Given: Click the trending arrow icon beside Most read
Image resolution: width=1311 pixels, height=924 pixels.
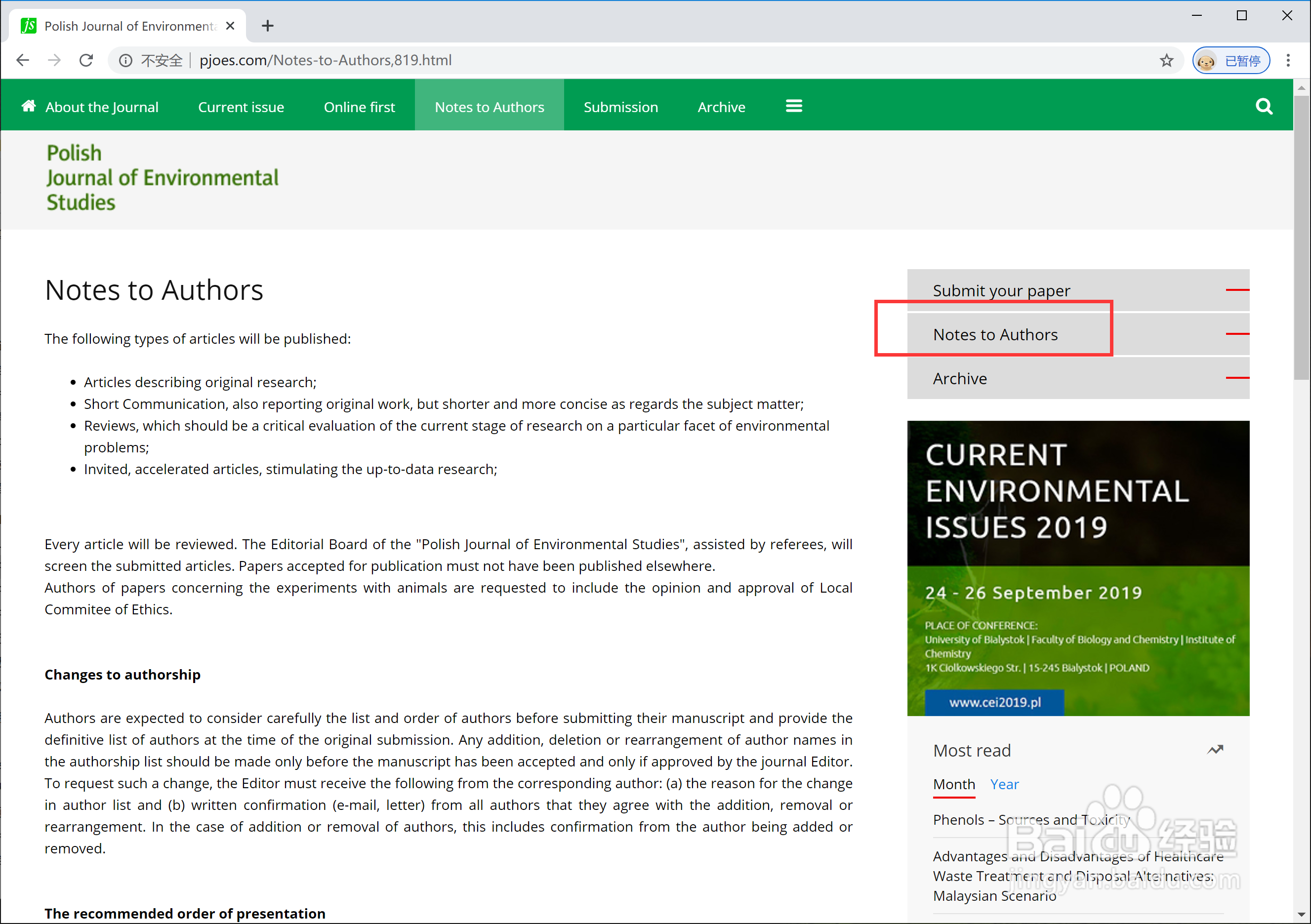Looking at the screenshot, I should pyautogui.click(x=1215, y=750).
